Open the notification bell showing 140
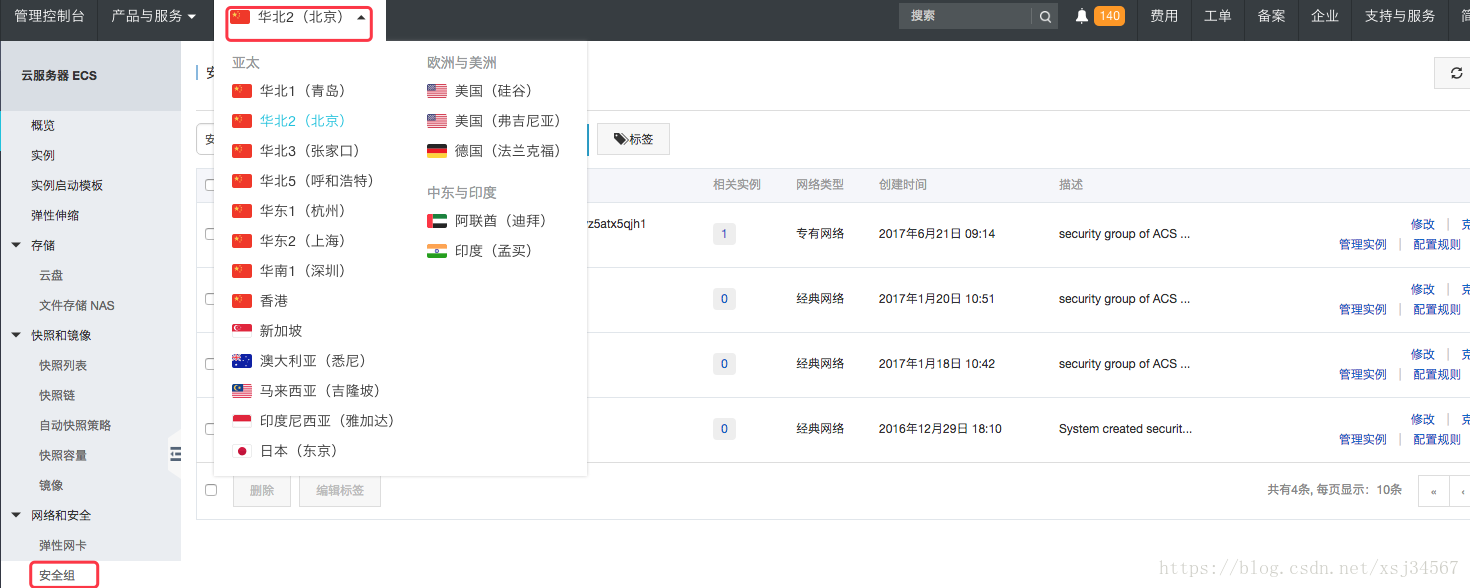Viewport: 1470px width, 588px height. [x=1082, y=16]
